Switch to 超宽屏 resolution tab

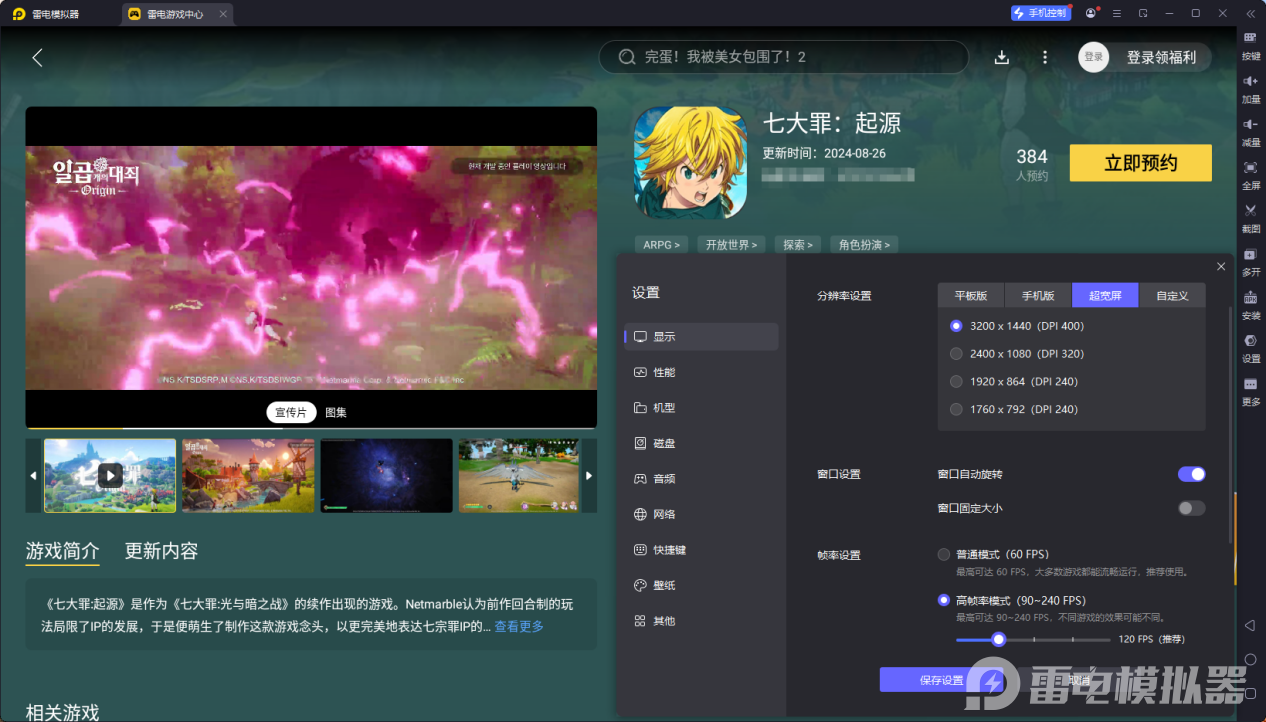pyautogui.click(x=1105, y=295)
